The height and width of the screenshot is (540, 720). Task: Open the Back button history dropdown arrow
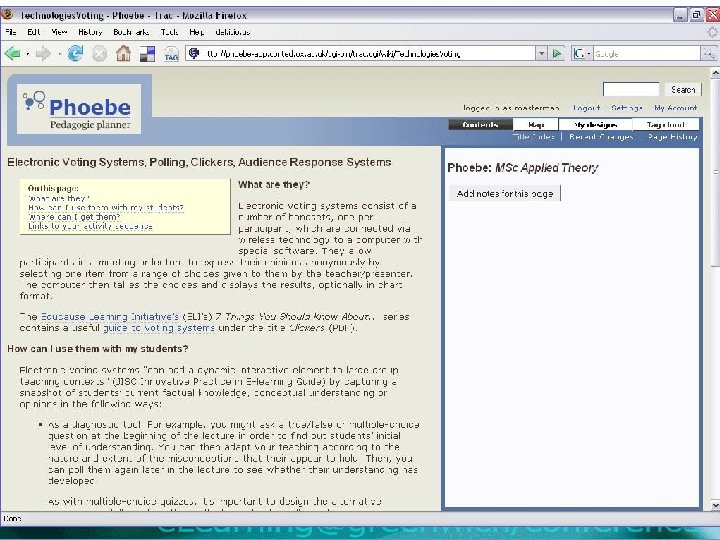(28, 54)
